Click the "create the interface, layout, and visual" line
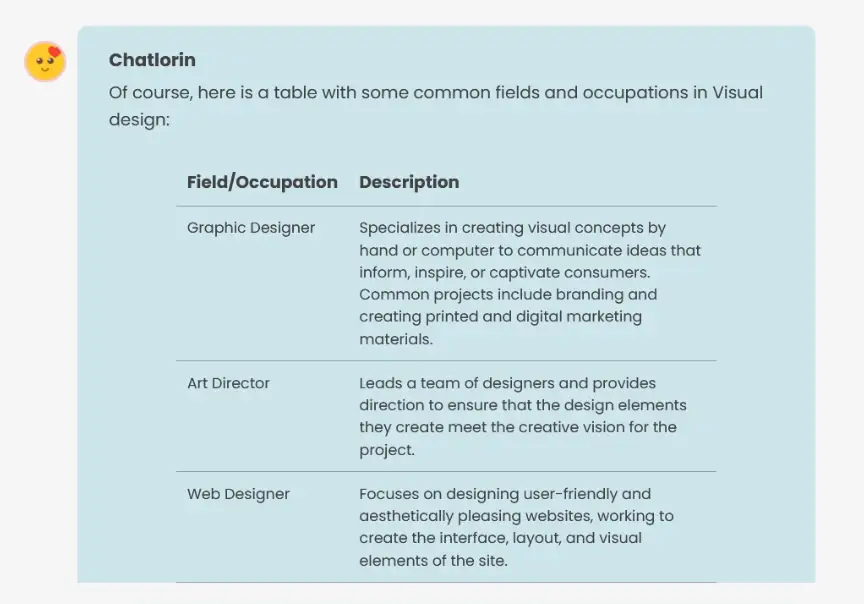 click(500, 538)
